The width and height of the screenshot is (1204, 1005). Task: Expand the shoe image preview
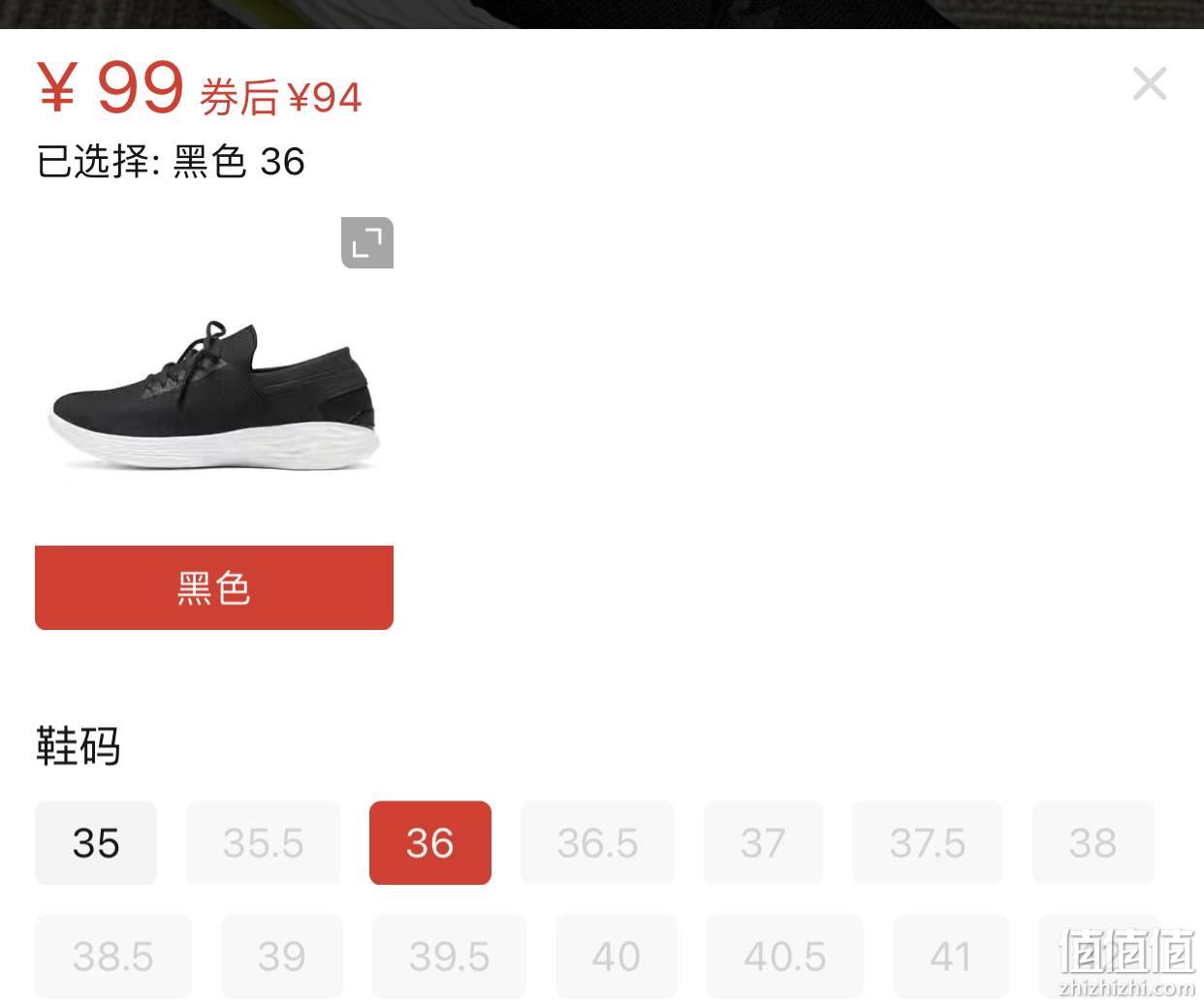click(x=367, y=242)
